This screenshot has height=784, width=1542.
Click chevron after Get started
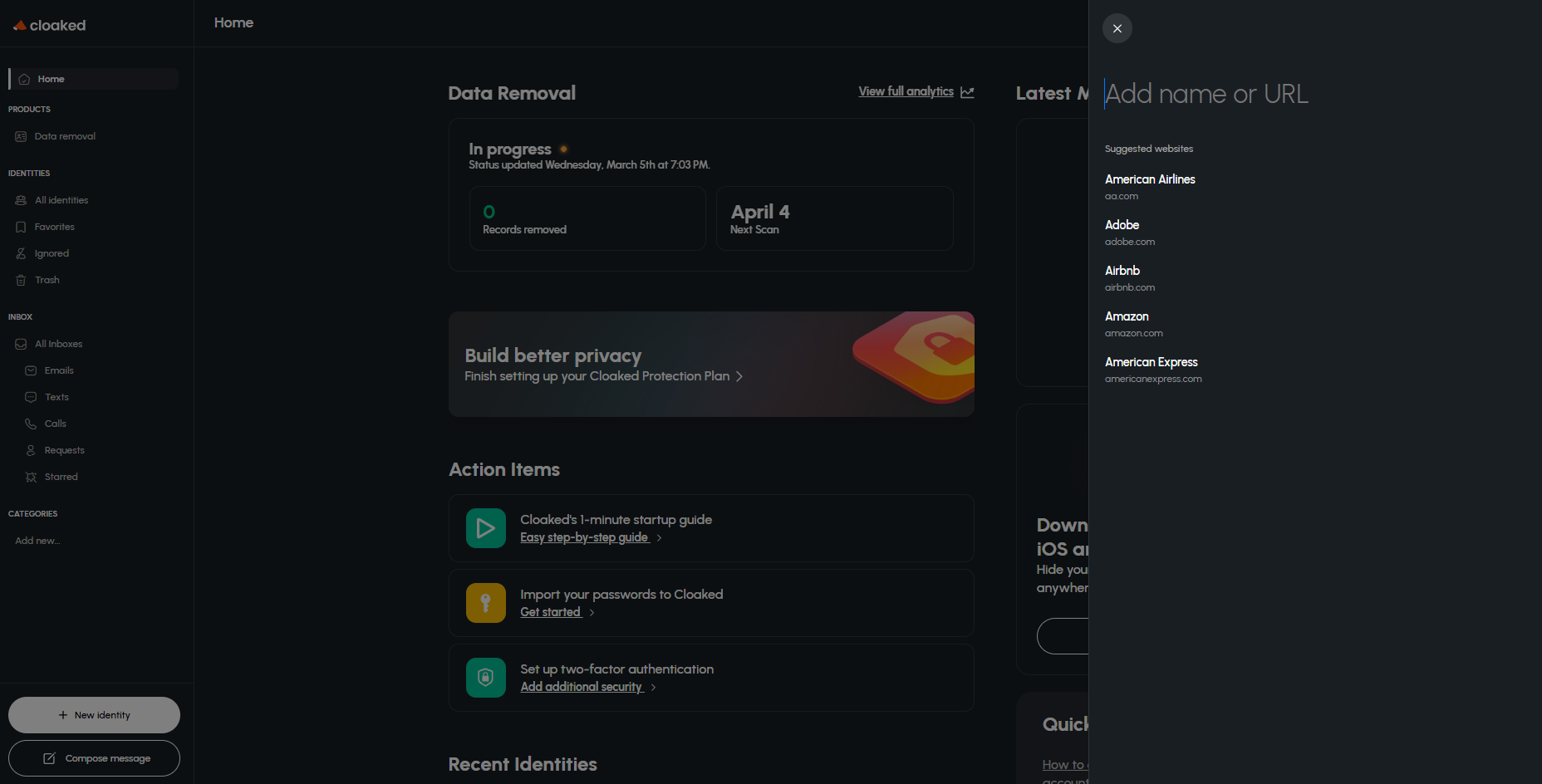[x=592, y=613]
